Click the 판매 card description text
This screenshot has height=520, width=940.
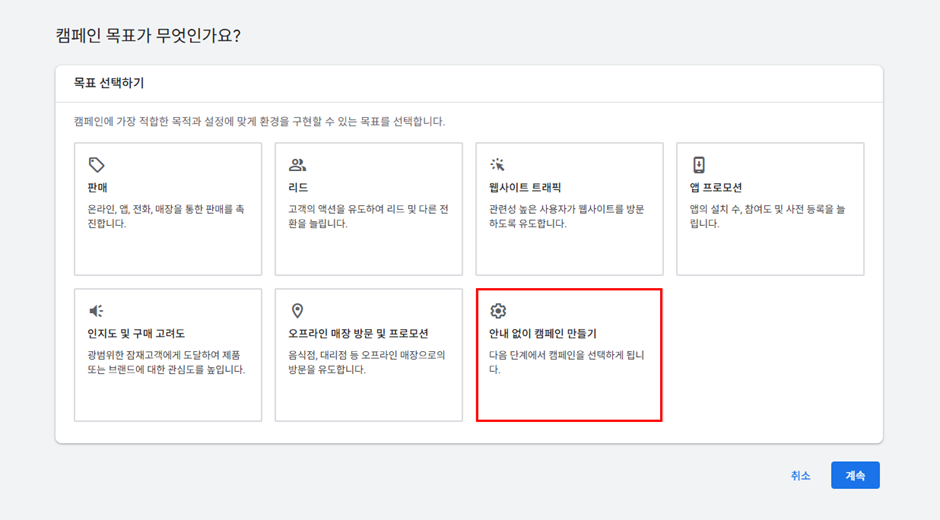pyautogui.click(x=166, y=217)
